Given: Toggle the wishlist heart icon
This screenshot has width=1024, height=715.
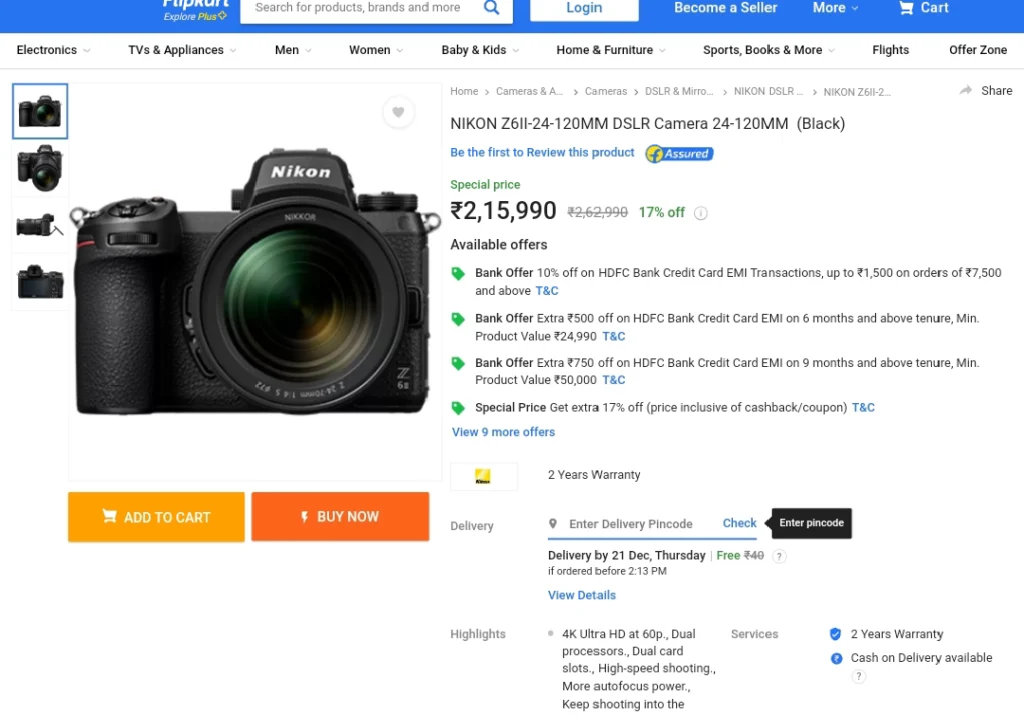Looking at the screenshot, I should point(398,112).
